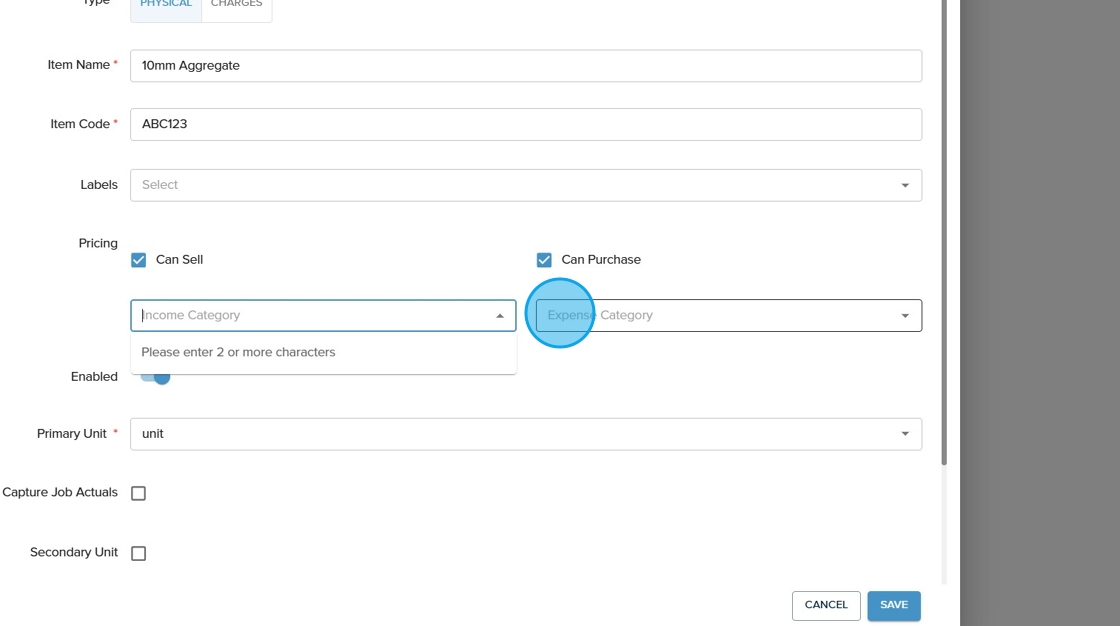Click the Primary Unit caret arrow icon
The width and height of the screenshot is (1120, 626).
(x=905, y=434)
